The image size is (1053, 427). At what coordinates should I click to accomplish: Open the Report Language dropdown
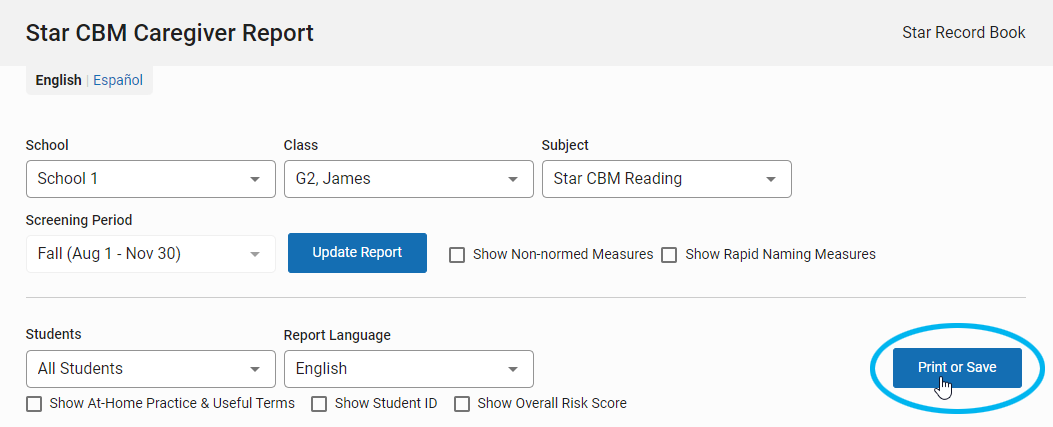click(409, 369)
